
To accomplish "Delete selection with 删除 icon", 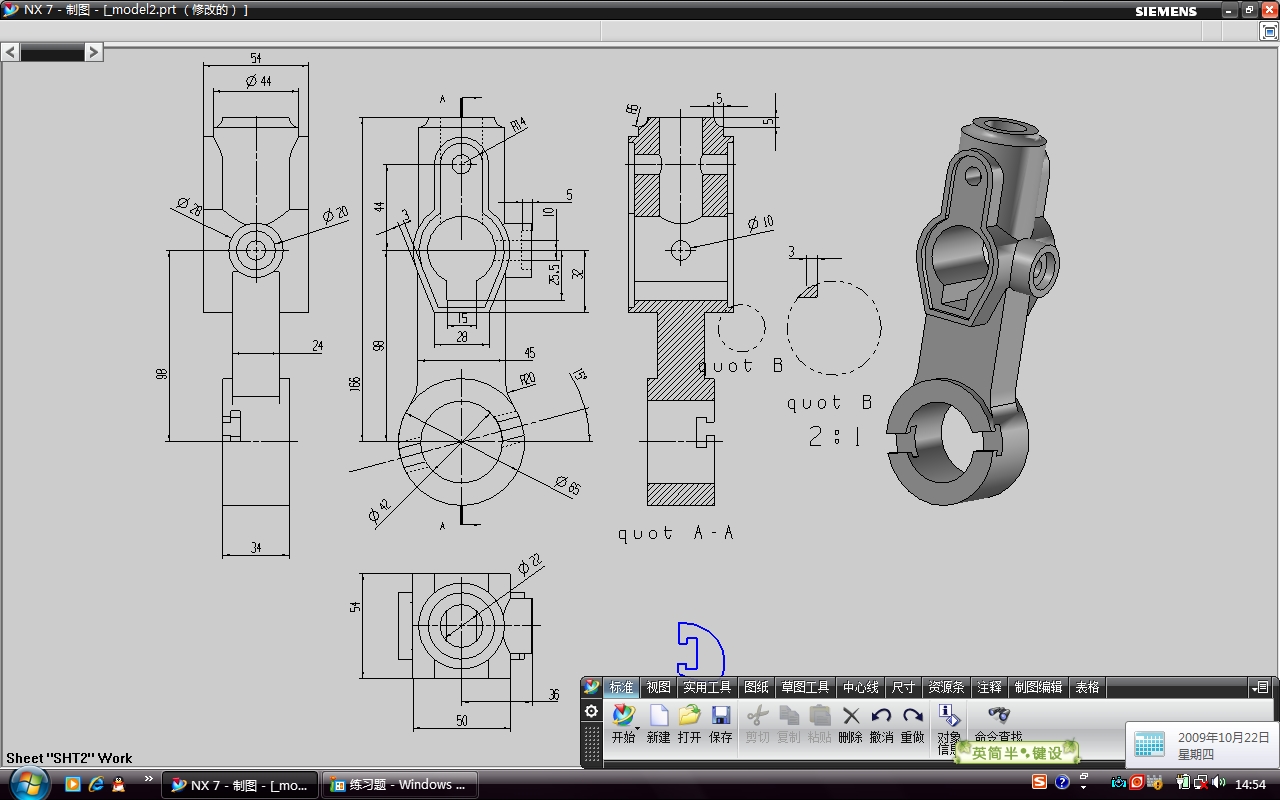I will click(850, 724).
